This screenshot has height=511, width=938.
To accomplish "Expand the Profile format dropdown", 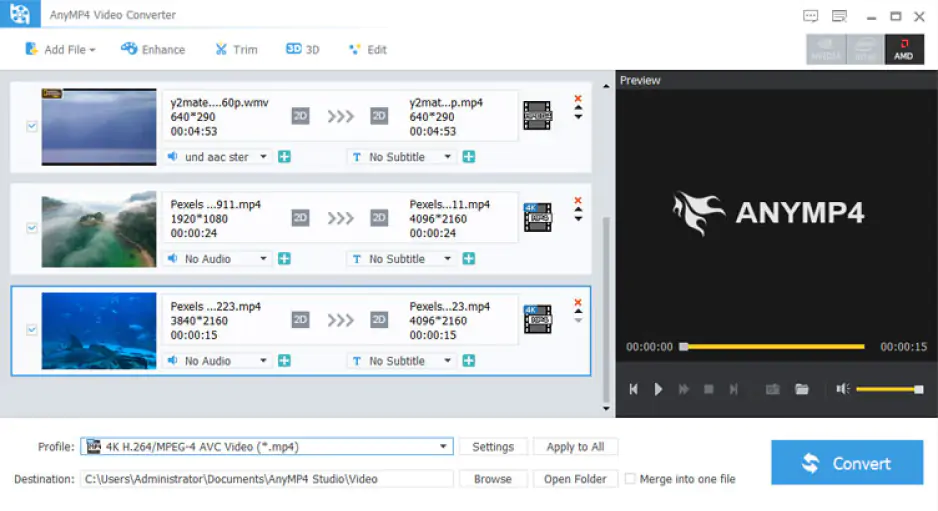I will click(x=443, y=447).
